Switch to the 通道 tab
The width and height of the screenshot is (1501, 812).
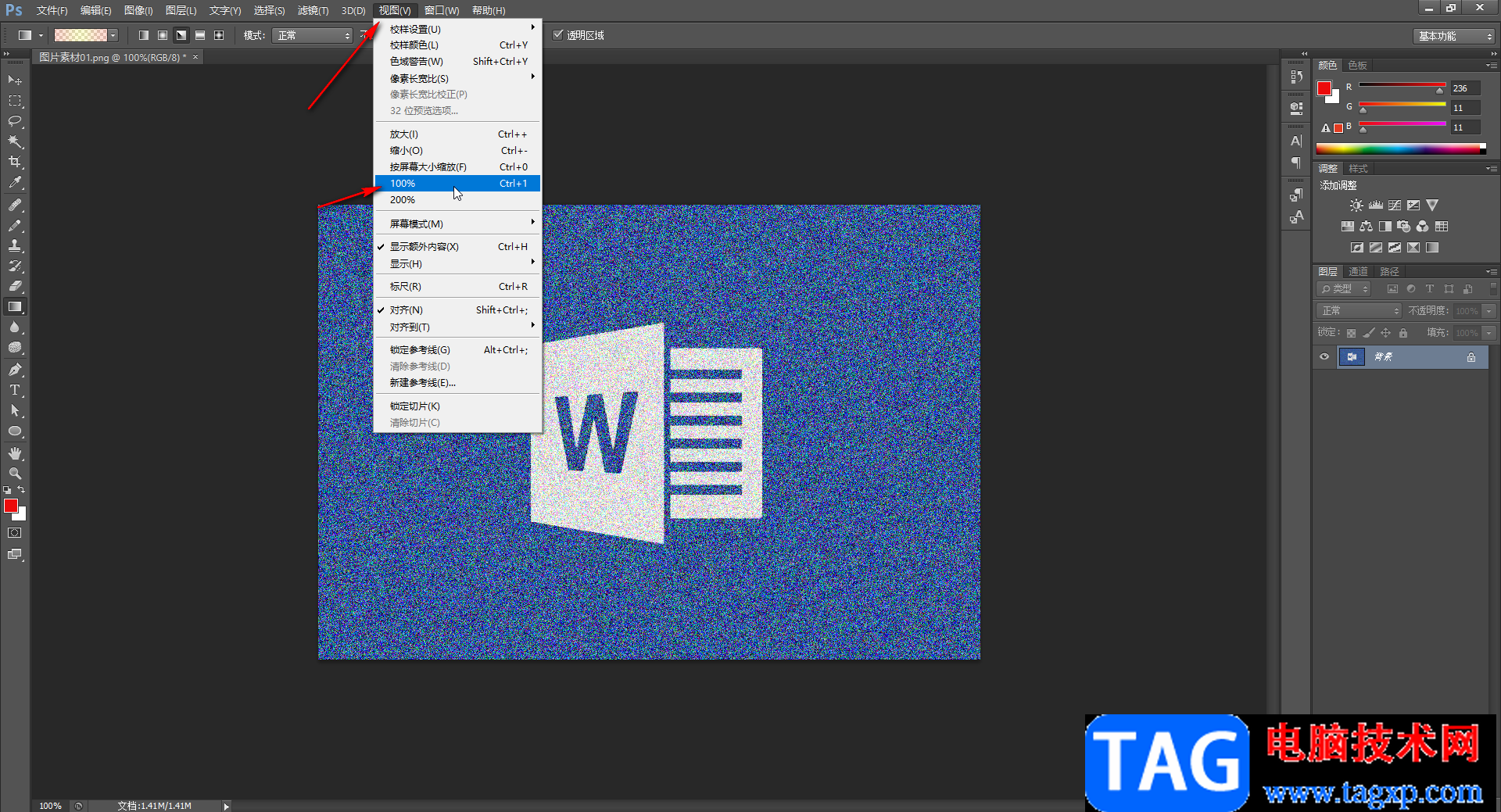pyautogui.click(x=1358, y=272)
